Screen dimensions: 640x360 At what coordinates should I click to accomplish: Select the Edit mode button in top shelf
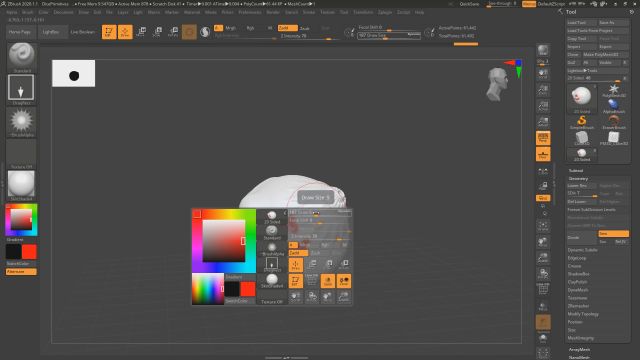point(109,32)
